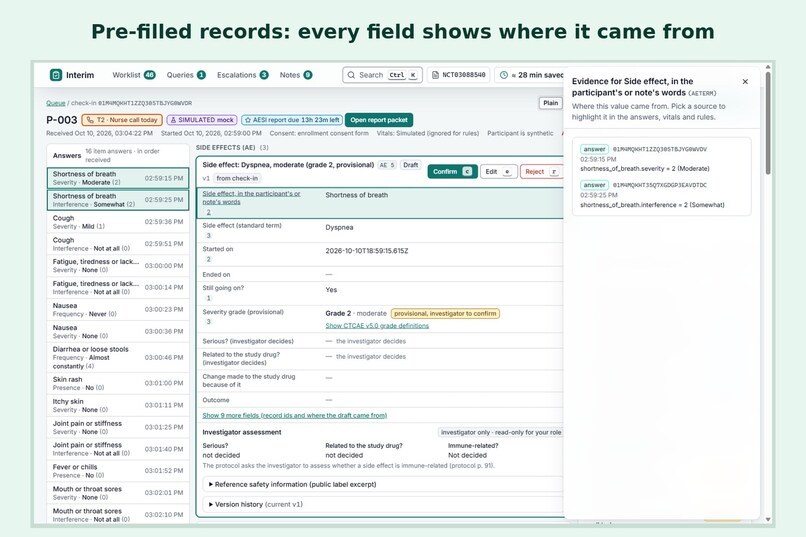Click the phone icon in T2 badge

coord(90,120)
